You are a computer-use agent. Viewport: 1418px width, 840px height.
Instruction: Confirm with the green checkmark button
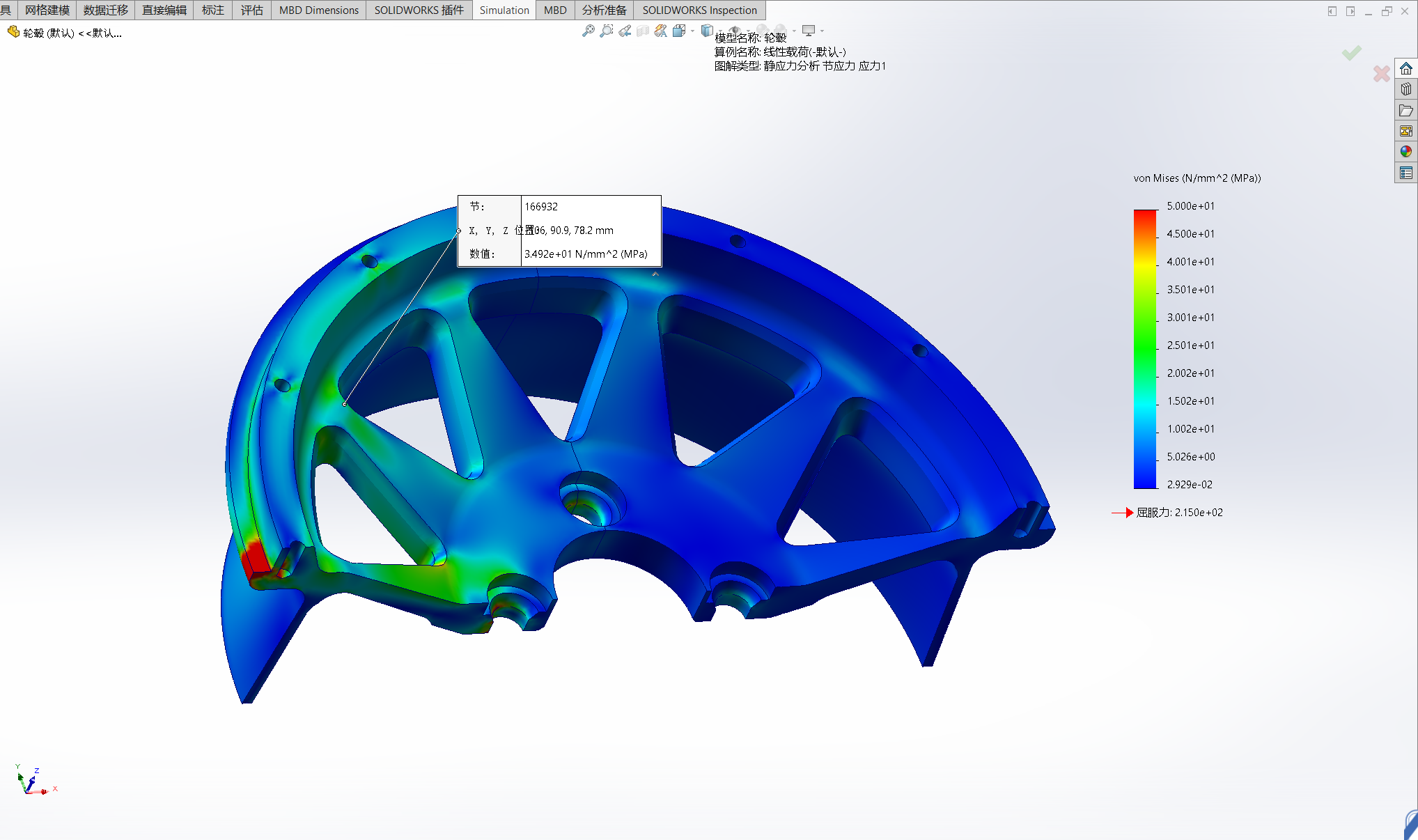coord(1352,53)
